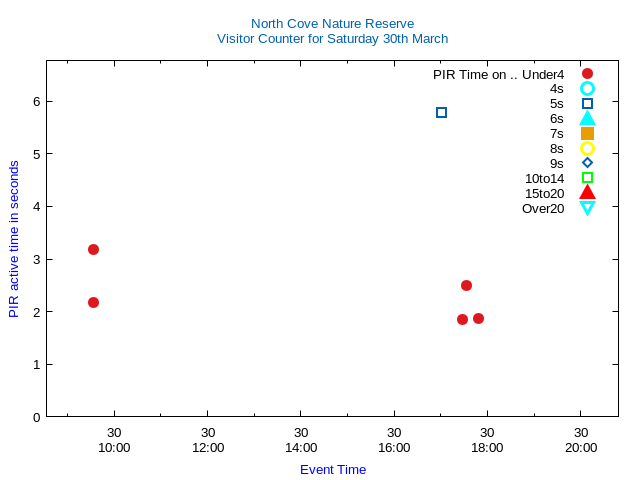Click the 14:00 x-axis tick label
The height and width of the screenshot is (480, 640).
(x=301, y=447)
